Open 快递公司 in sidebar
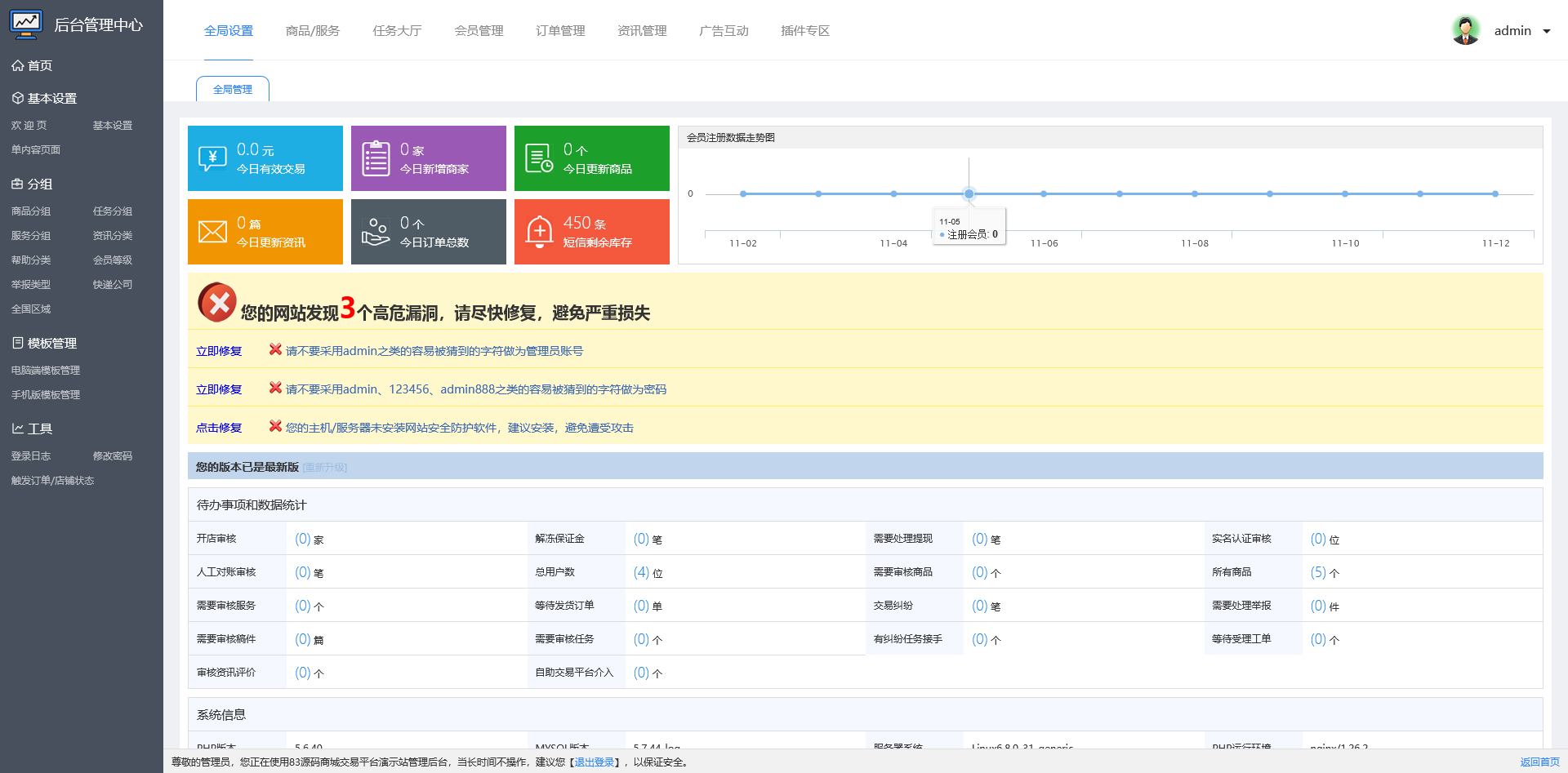This screenshot has height=773, width=1568. coord(113,285)
